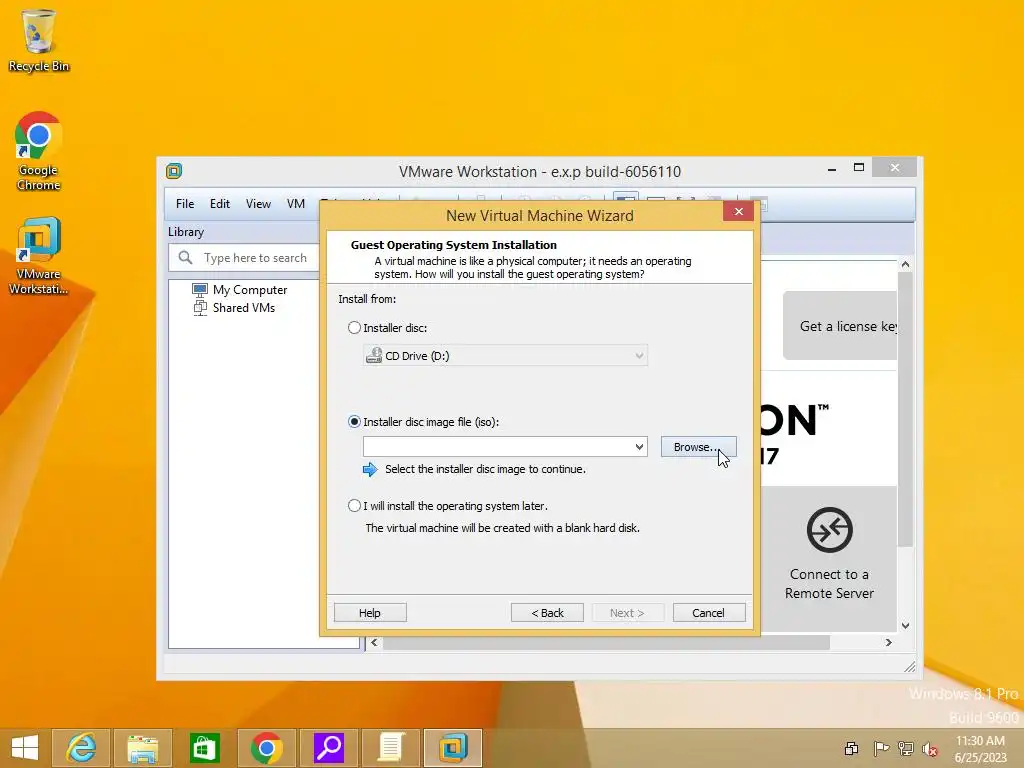Viewport: 1024px width, 768px height.
Task: Open the Action Center flag icon
Action: [880, 748]
